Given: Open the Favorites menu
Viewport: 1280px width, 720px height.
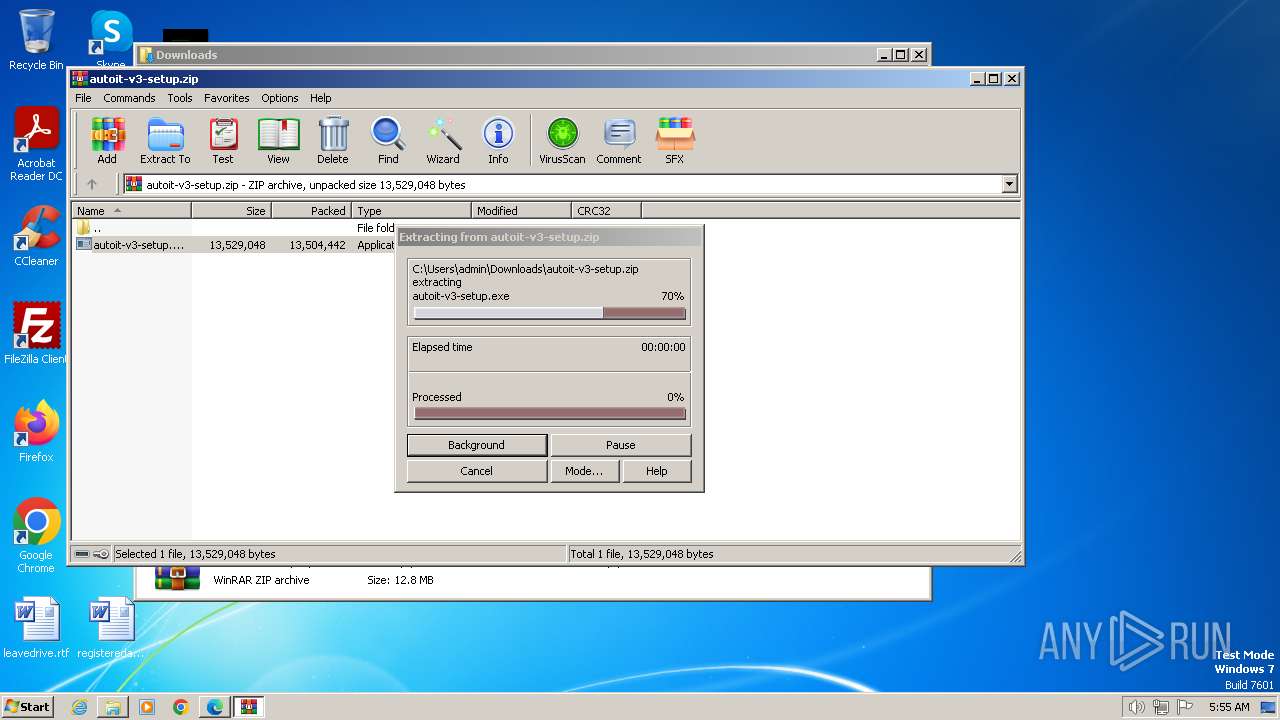Looking at the screenshot, I should [x=227, y=98].
